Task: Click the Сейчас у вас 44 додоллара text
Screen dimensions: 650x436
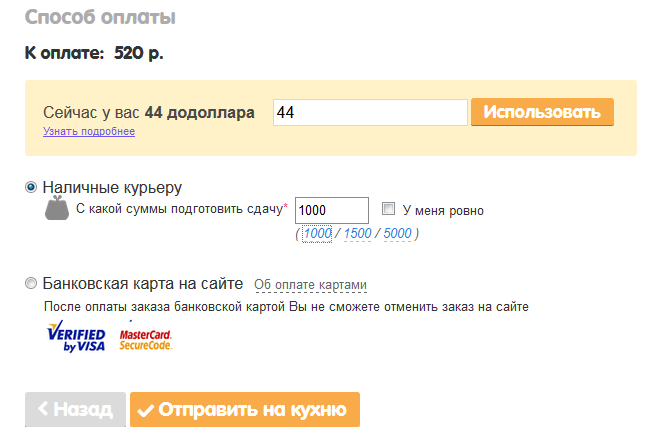Action: (149, 112)
